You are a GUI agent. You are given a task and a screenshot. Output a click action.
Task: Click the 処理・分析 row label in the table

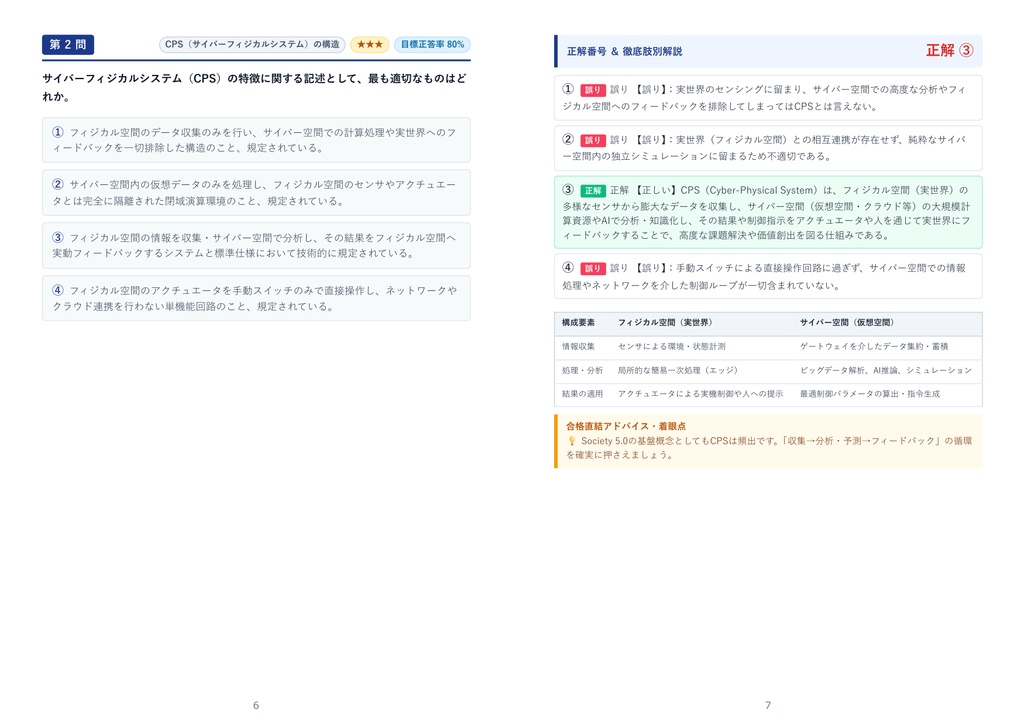tap(583, 370)
